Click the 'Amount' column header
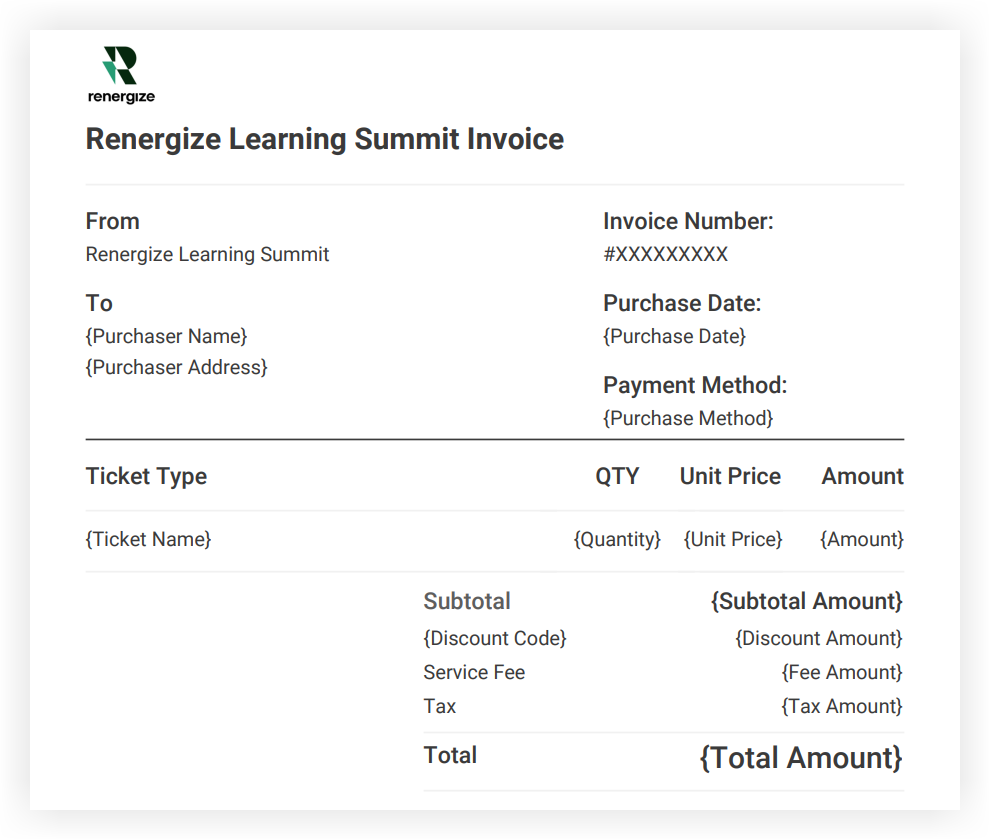The width and height of the screenshot is (990, 840). click(862, 476)
